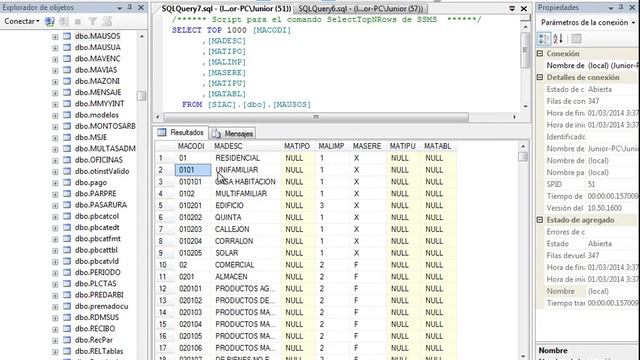Select the EDIFICIO cell
This screenshot has height=360, width=640.
point(246,205)
